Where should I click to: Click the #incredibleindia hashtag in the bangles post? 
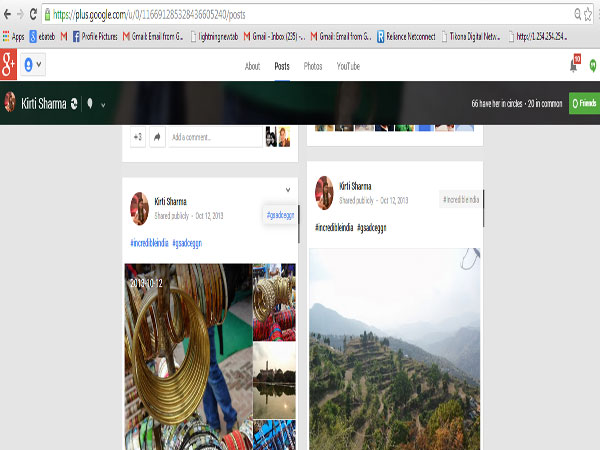[x=149, y=243]
